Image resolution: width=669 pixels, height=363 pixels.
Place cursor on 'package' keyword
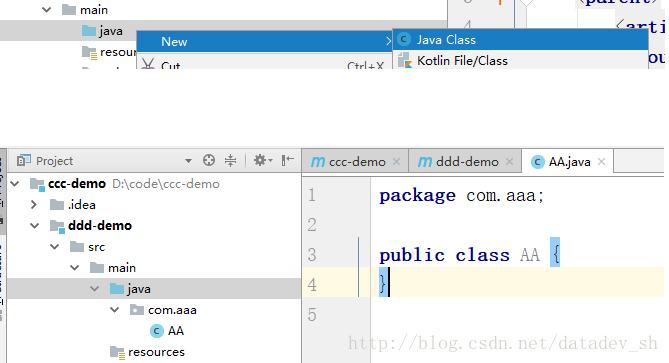pos(417,196)
